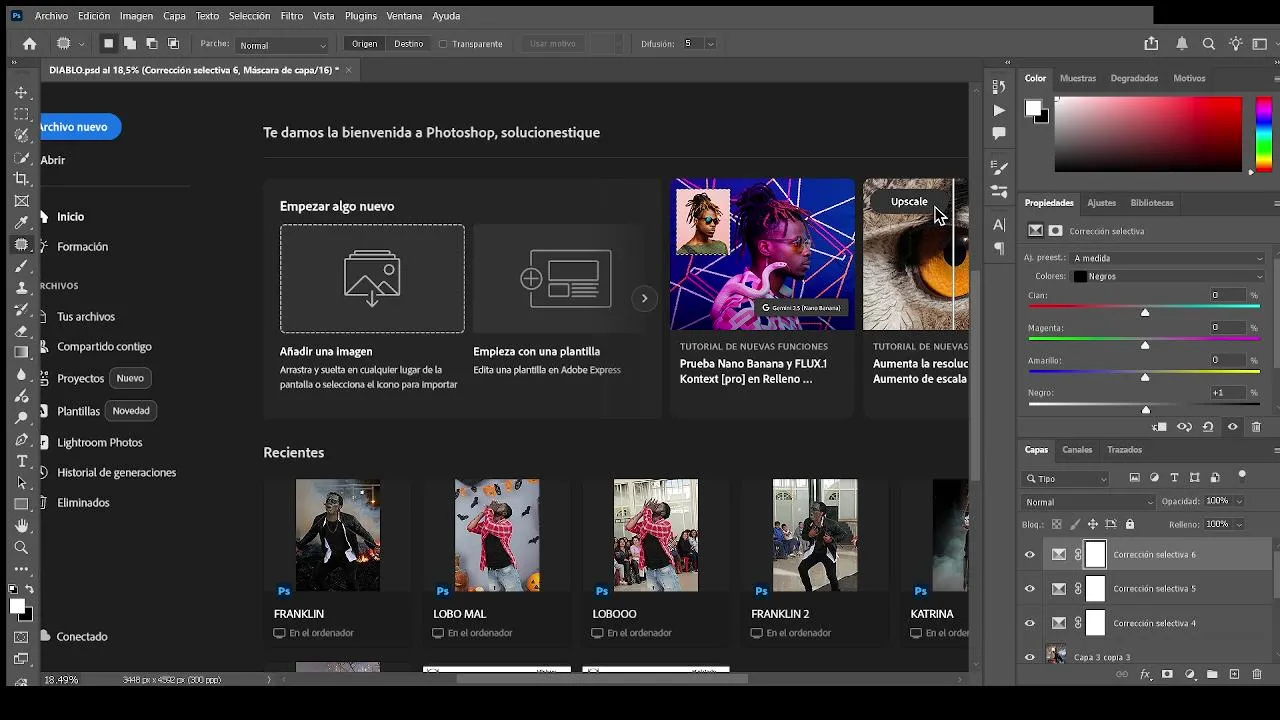Open Historial de generaciones in sidebar

point(116,472)
